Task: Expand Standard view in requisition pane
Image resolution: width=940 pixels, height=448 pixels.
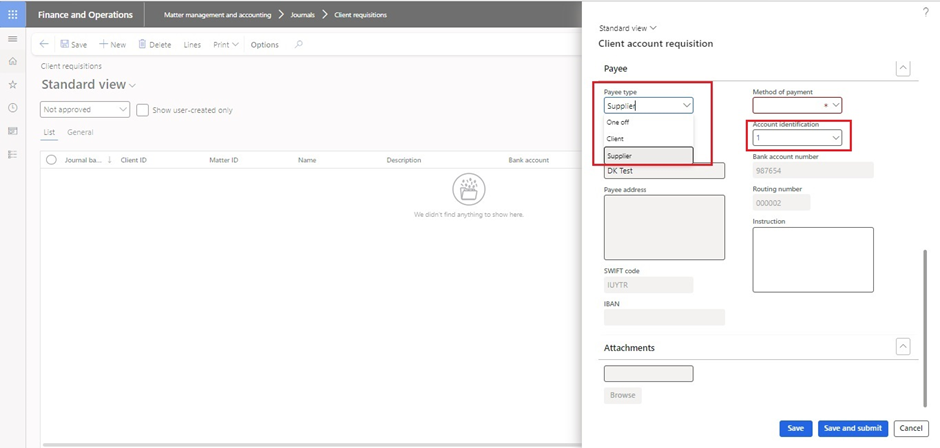Action: (628, 28)
